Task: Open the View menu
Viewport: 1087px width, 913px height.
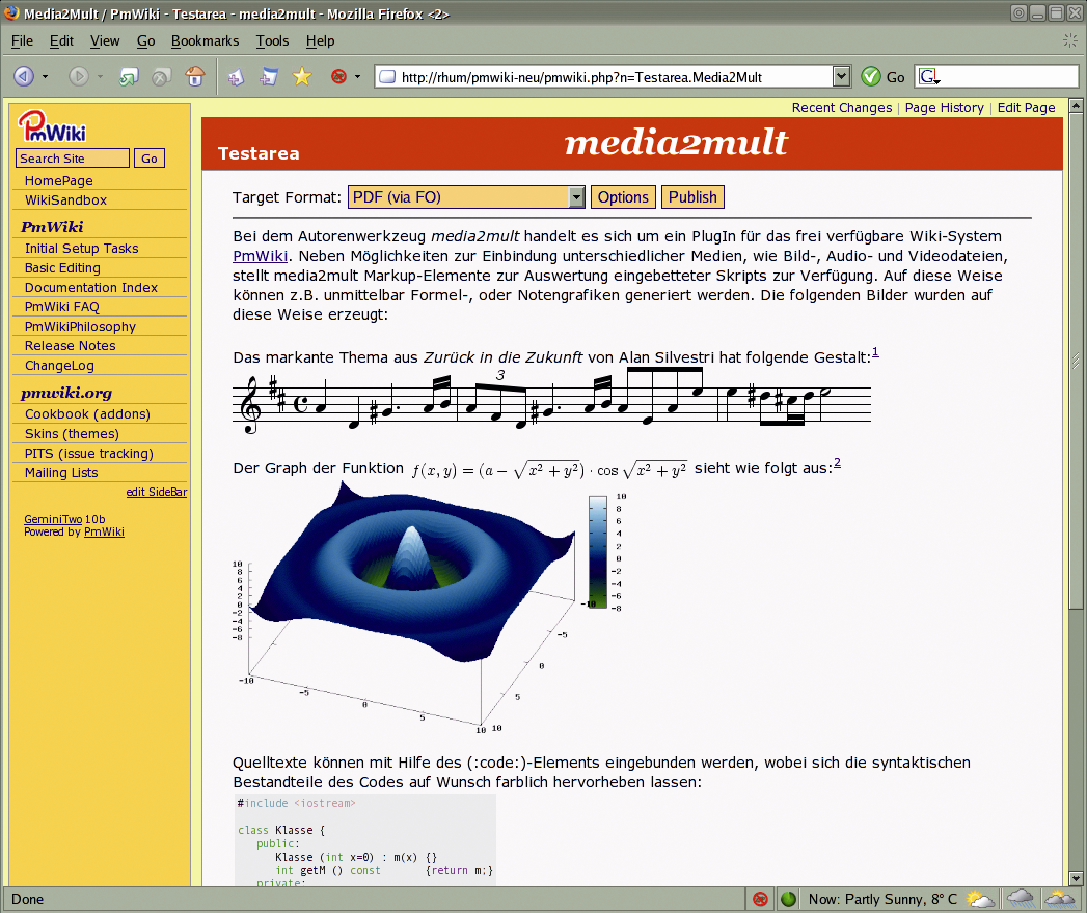Action: [x=105, y=41]
